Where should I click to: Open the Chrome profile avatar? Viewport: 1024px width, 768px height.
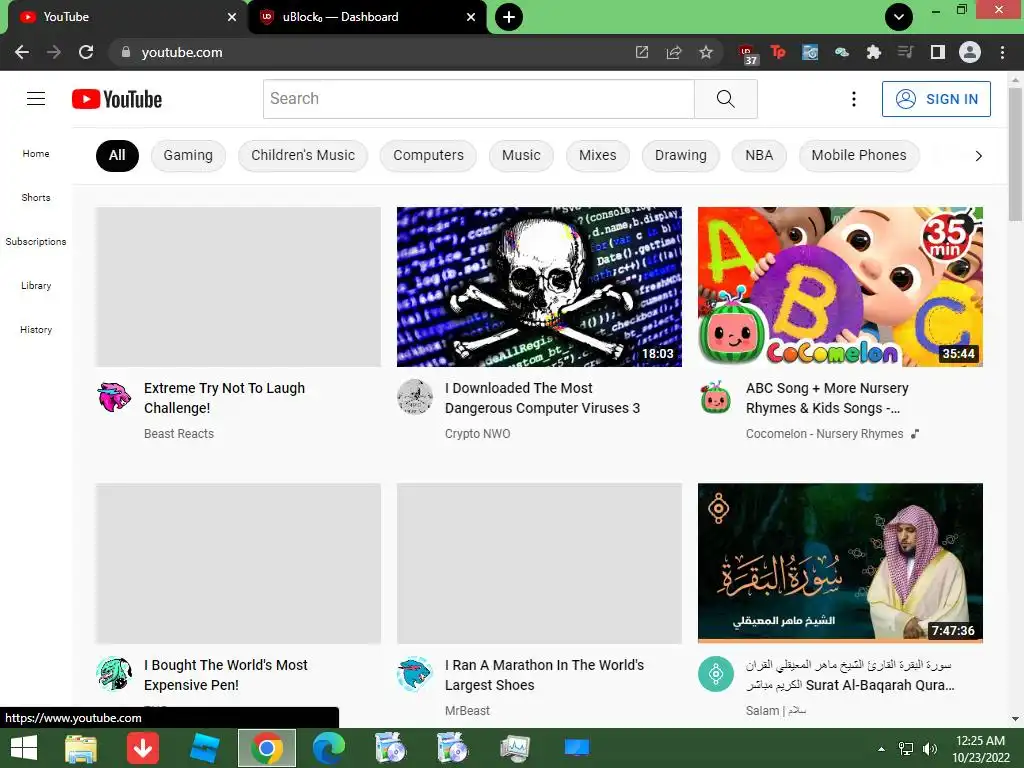tap(970, 52)
